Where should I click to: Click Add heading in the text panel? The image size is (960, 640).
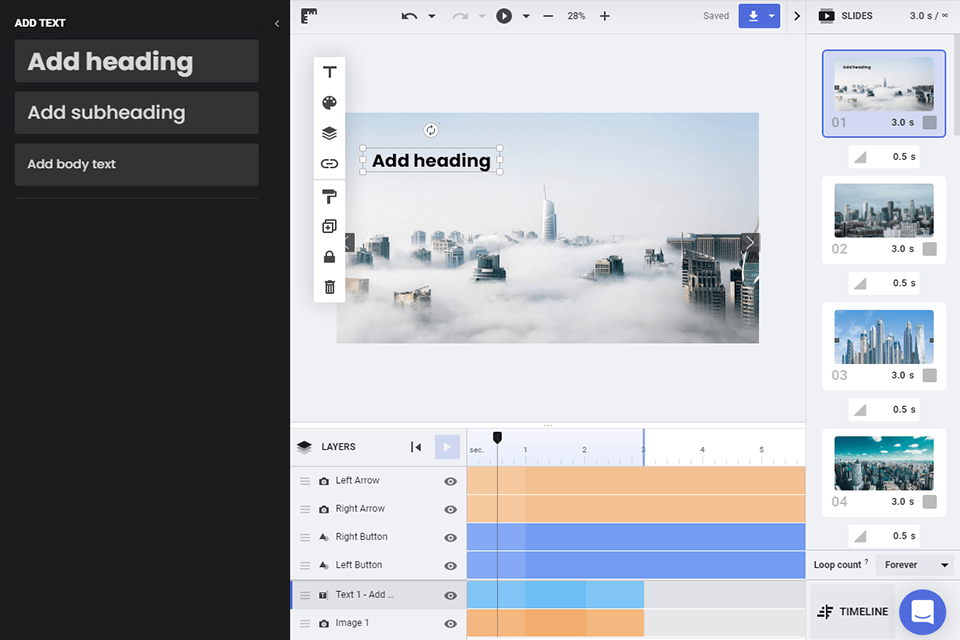(x=137, y=61)
